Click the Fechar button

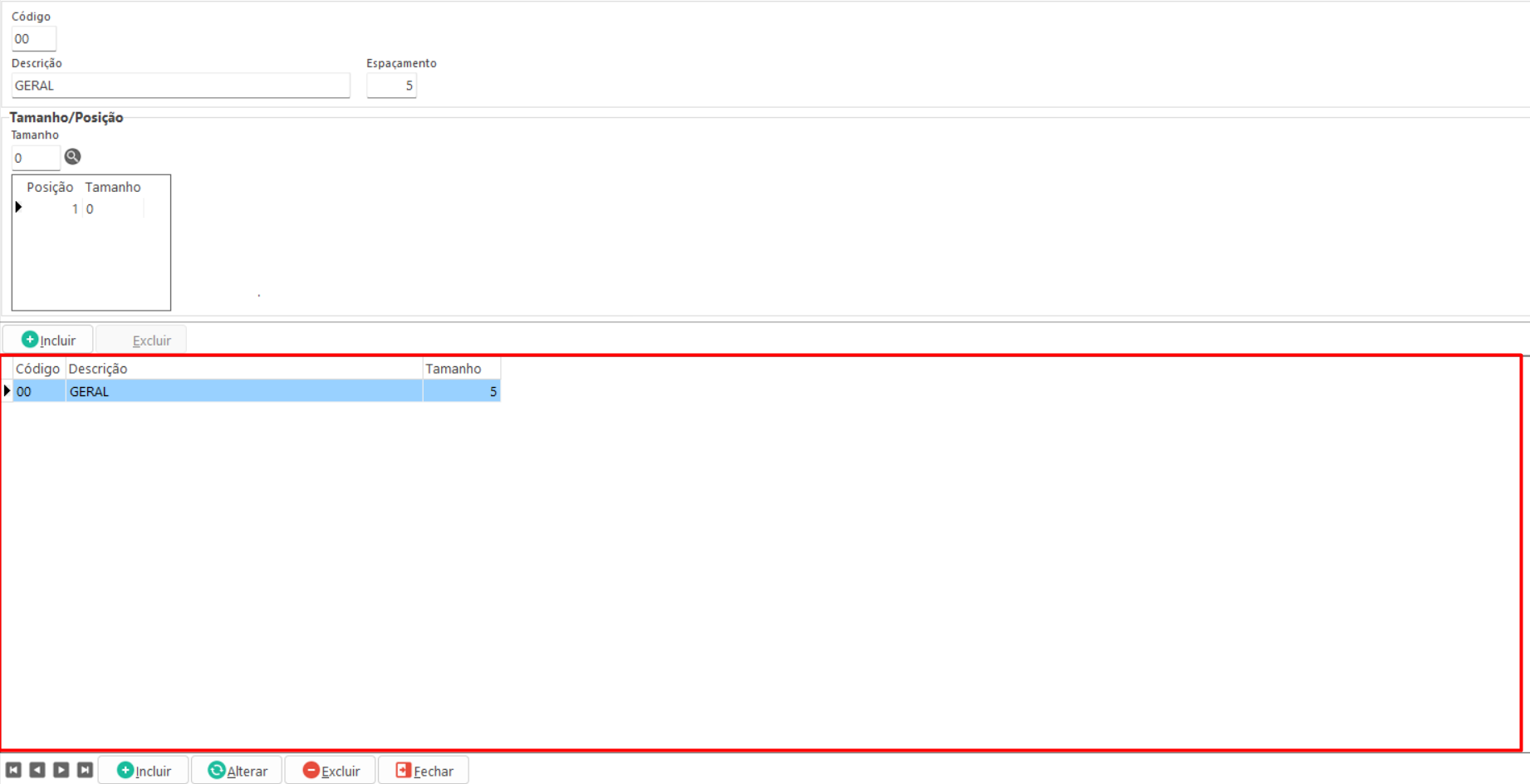[424, 771]
